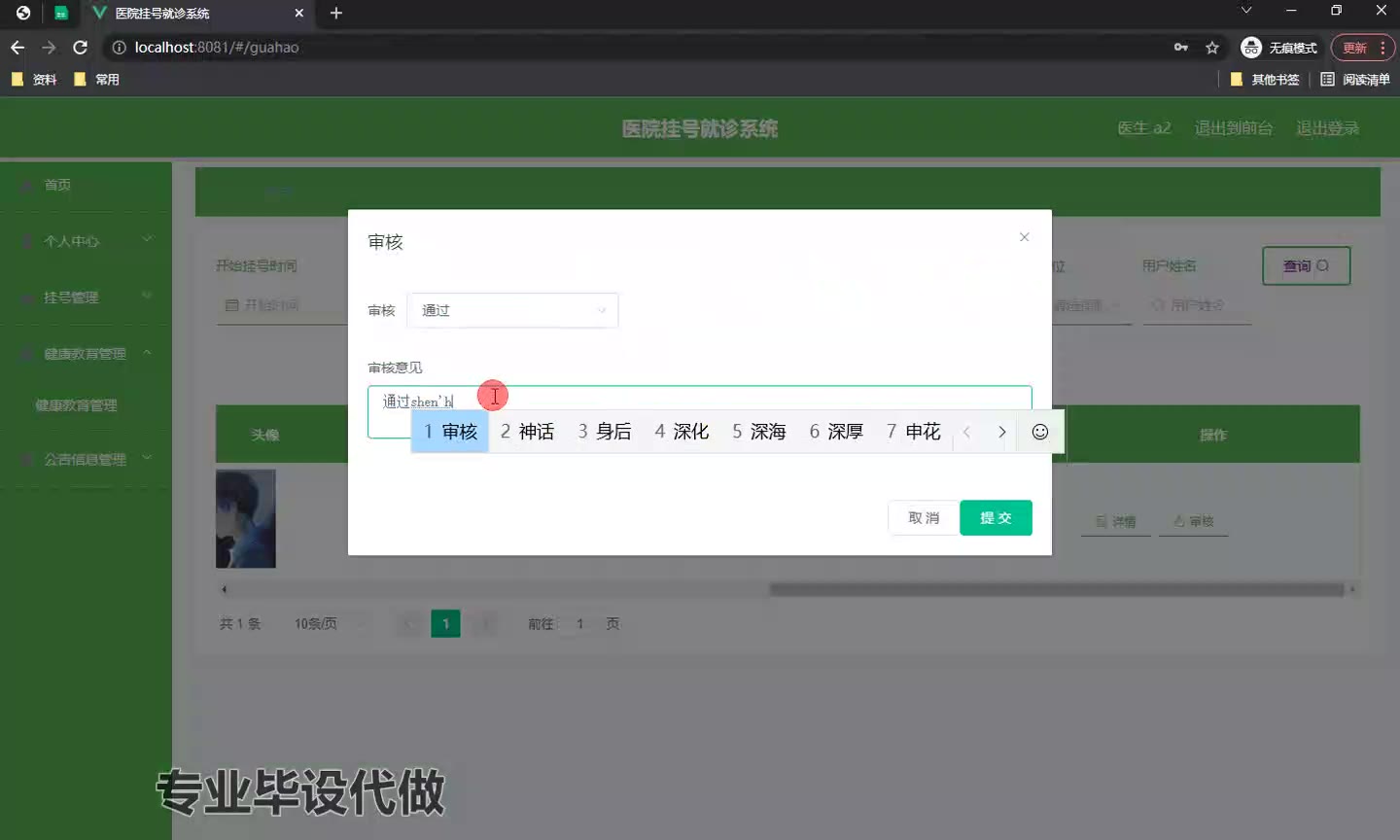This screenshot has width=1400, height=840.
Task: Click the 提交 button
Action: [996, 518]
